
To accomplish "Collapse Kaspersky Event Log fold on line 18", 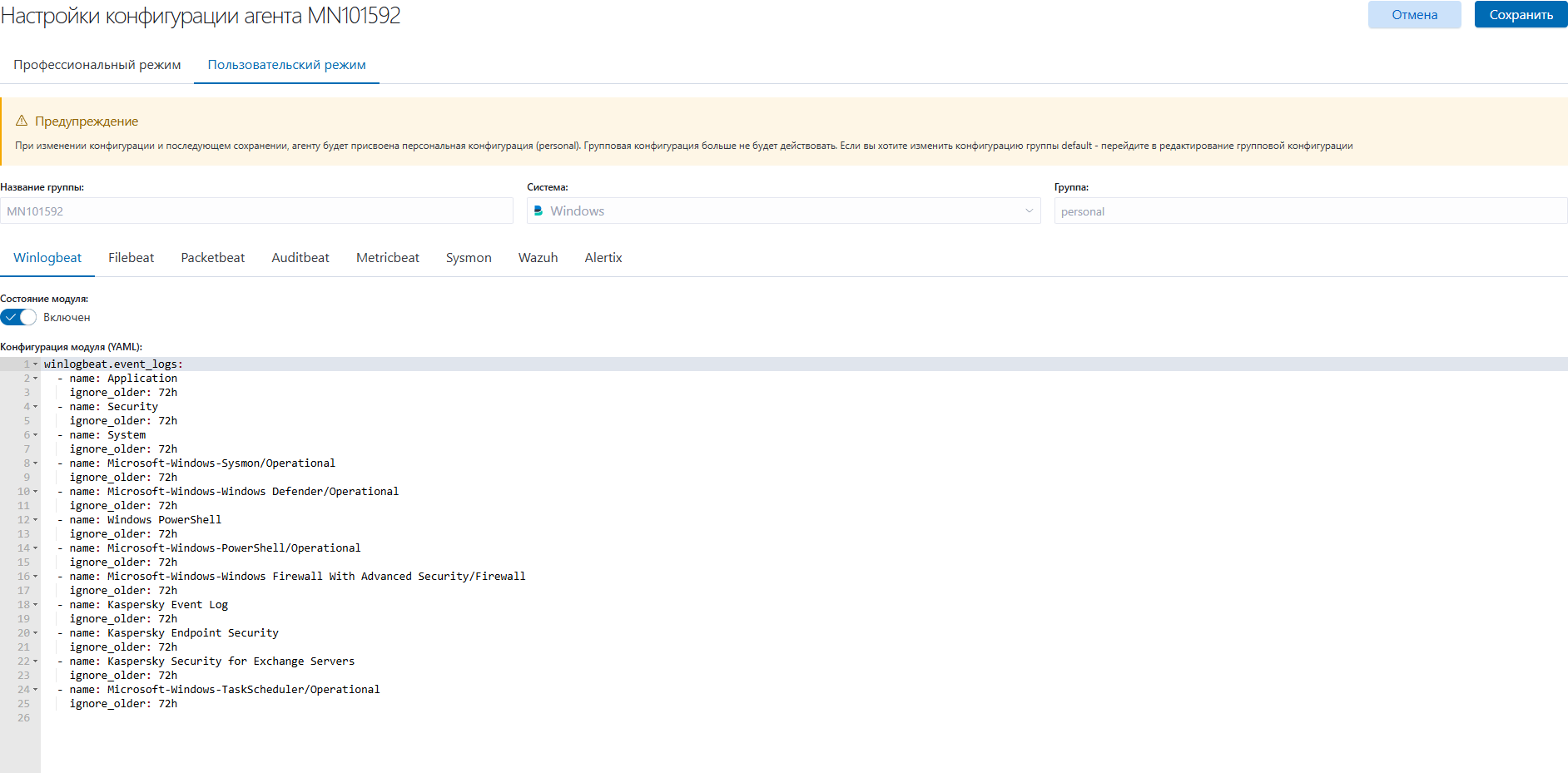I will (x=36, y=605).
